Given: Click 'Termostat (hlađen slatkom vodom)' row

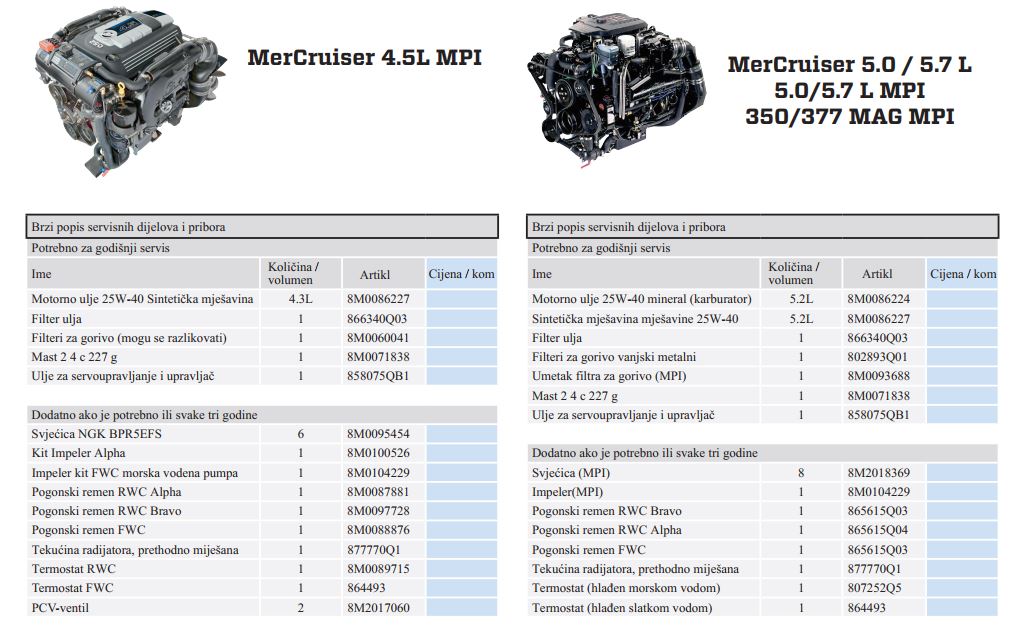Looking at the screenshot, I should (622, 608).
